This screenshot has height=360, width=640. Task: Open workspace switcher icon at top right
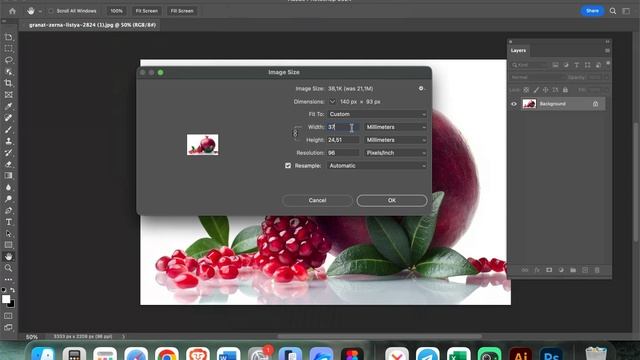[626, 11]
